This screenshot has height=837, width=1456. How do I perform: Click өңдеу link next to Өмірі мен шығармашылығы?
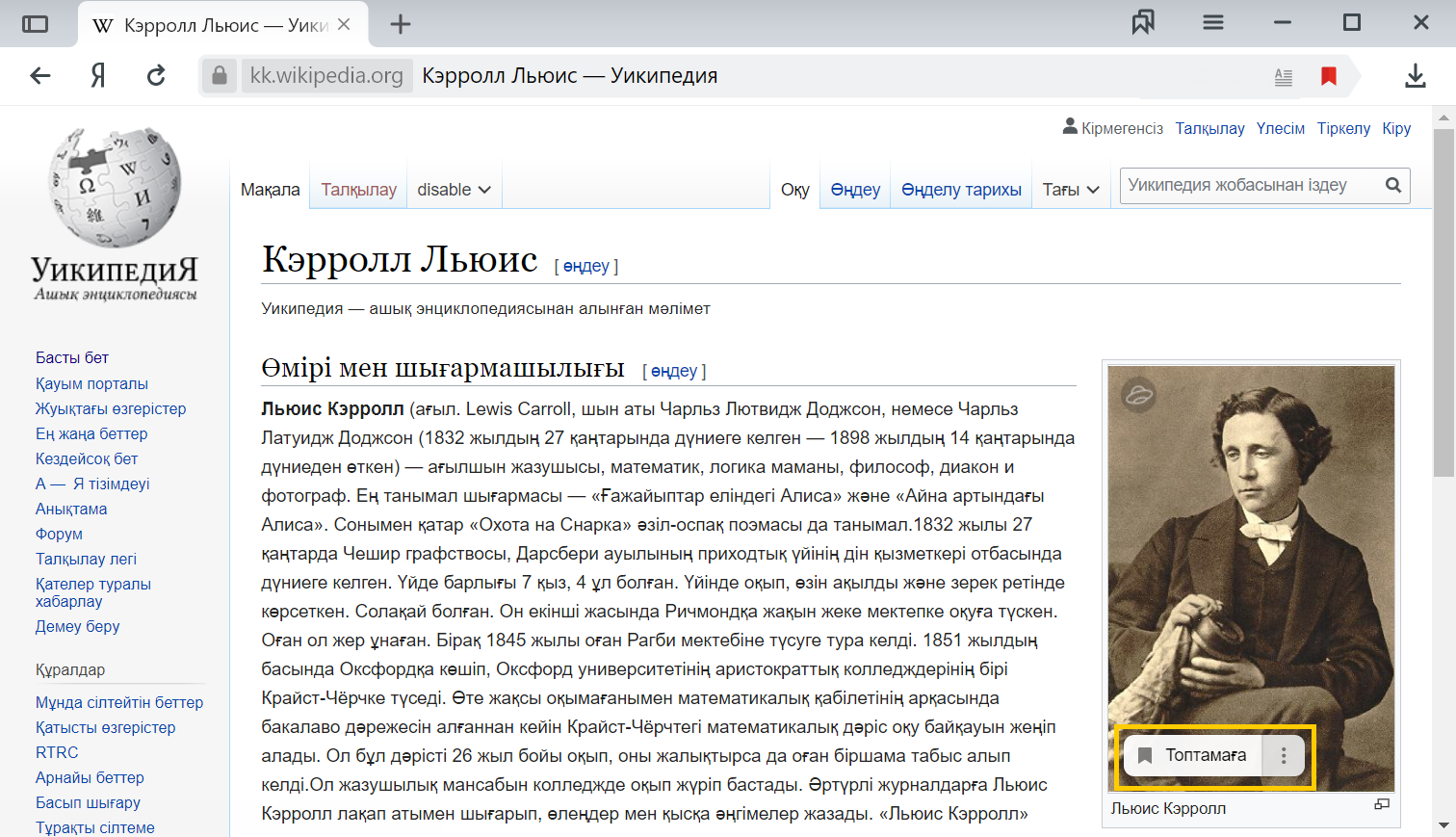pos(674,371)
